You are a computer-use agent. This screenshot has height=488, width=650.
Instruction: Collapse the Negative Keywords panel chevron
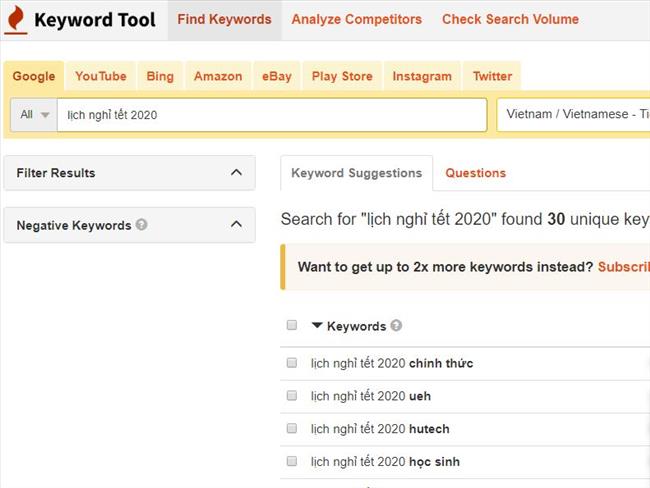coord(236,225)
